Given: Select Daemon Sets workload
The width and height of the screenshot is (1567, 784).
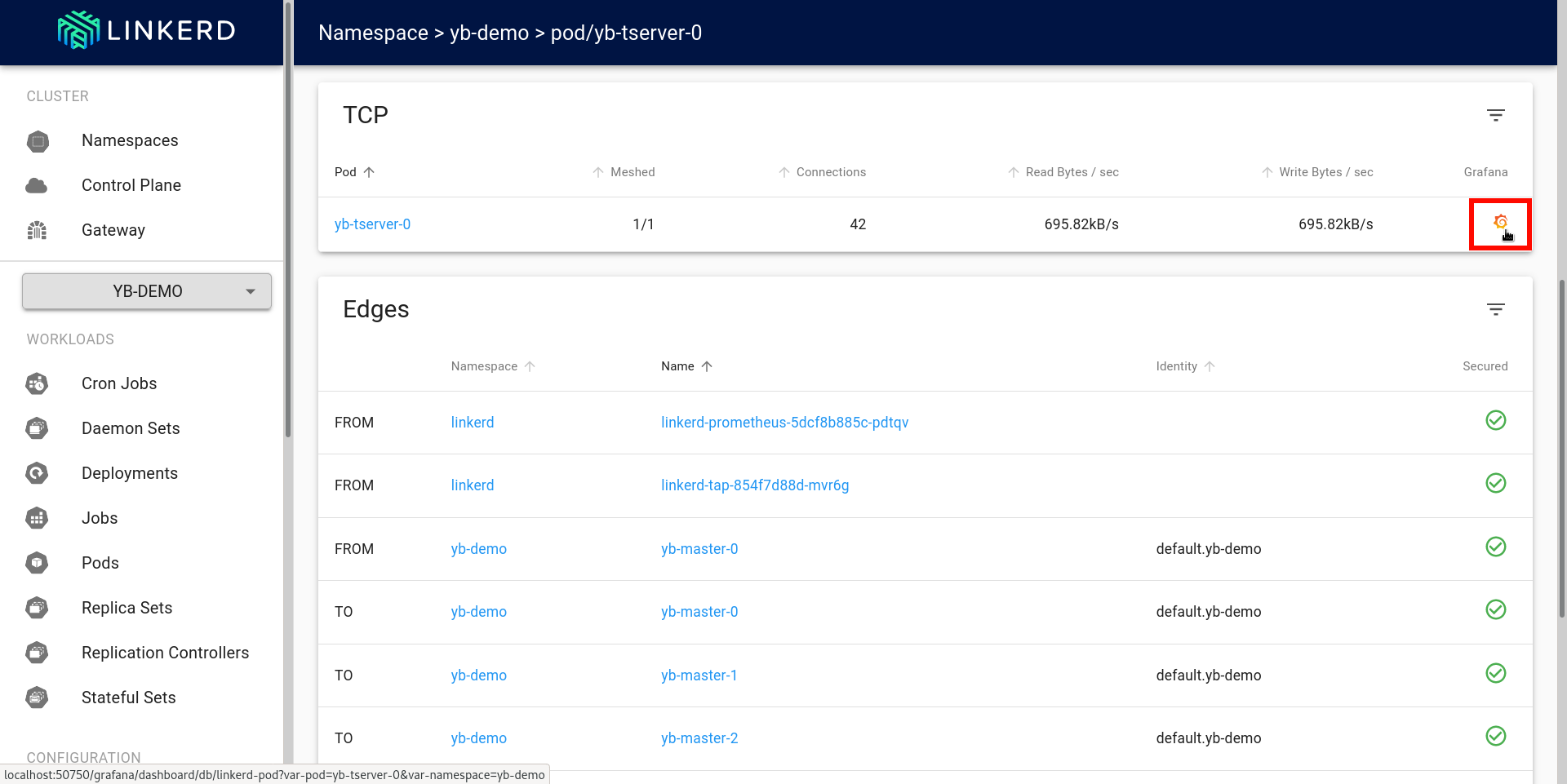Looking at the screenshot, I should (x=131, y=428).
